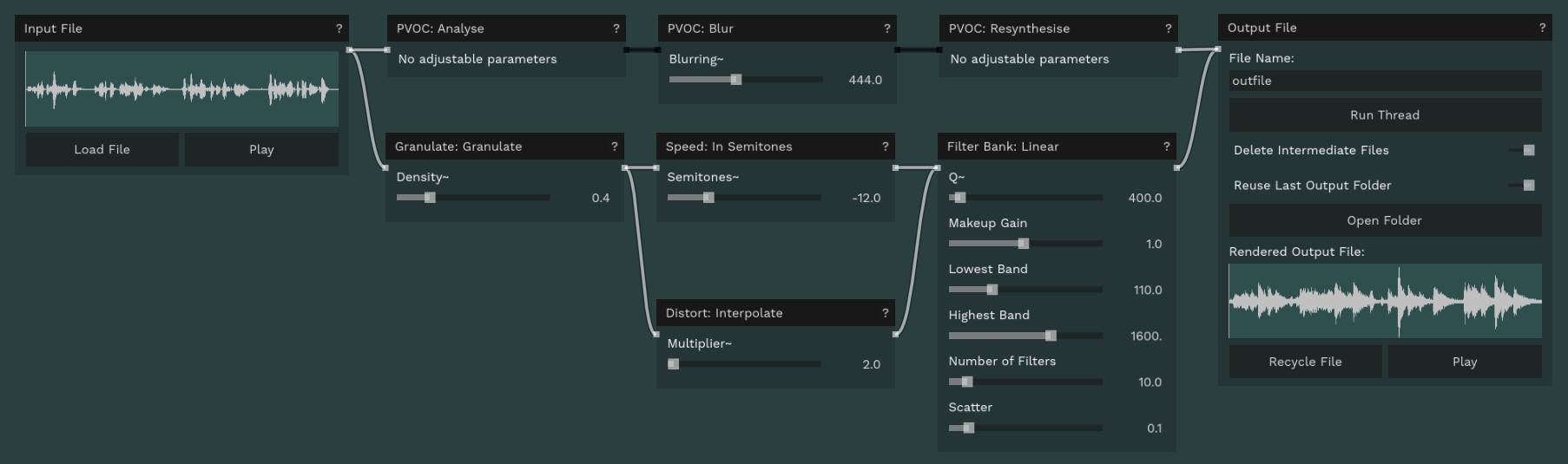
Task: Click the Blurring slider handle
Action: [x=736, y=80]
